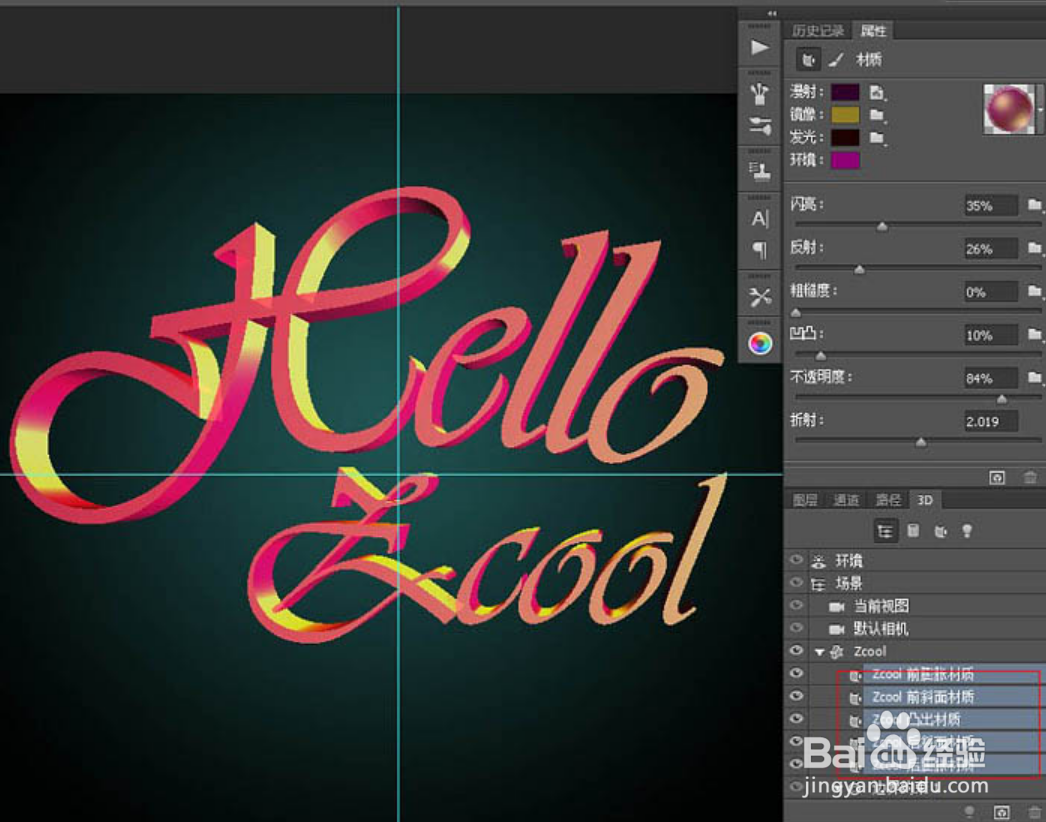Open texture folder for 不透明度 opacity

tap(1035, 378)
